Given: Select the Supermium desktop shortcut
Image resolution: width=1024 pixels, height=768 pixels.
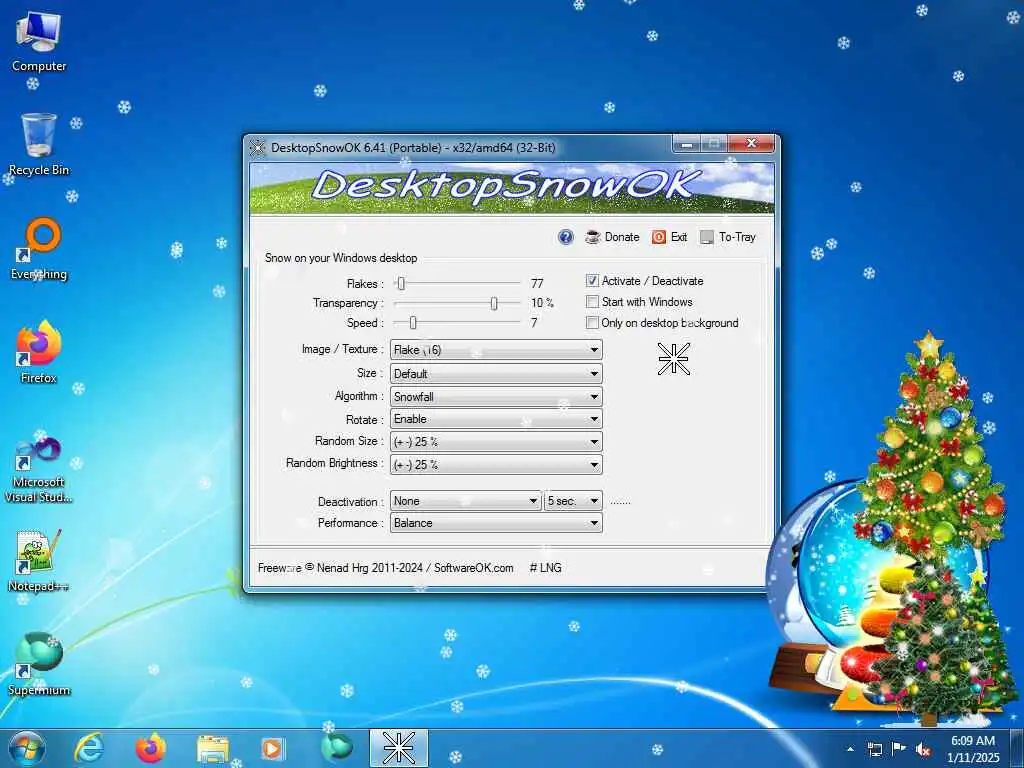Looking at the screenshot, I should click(39, 664).
